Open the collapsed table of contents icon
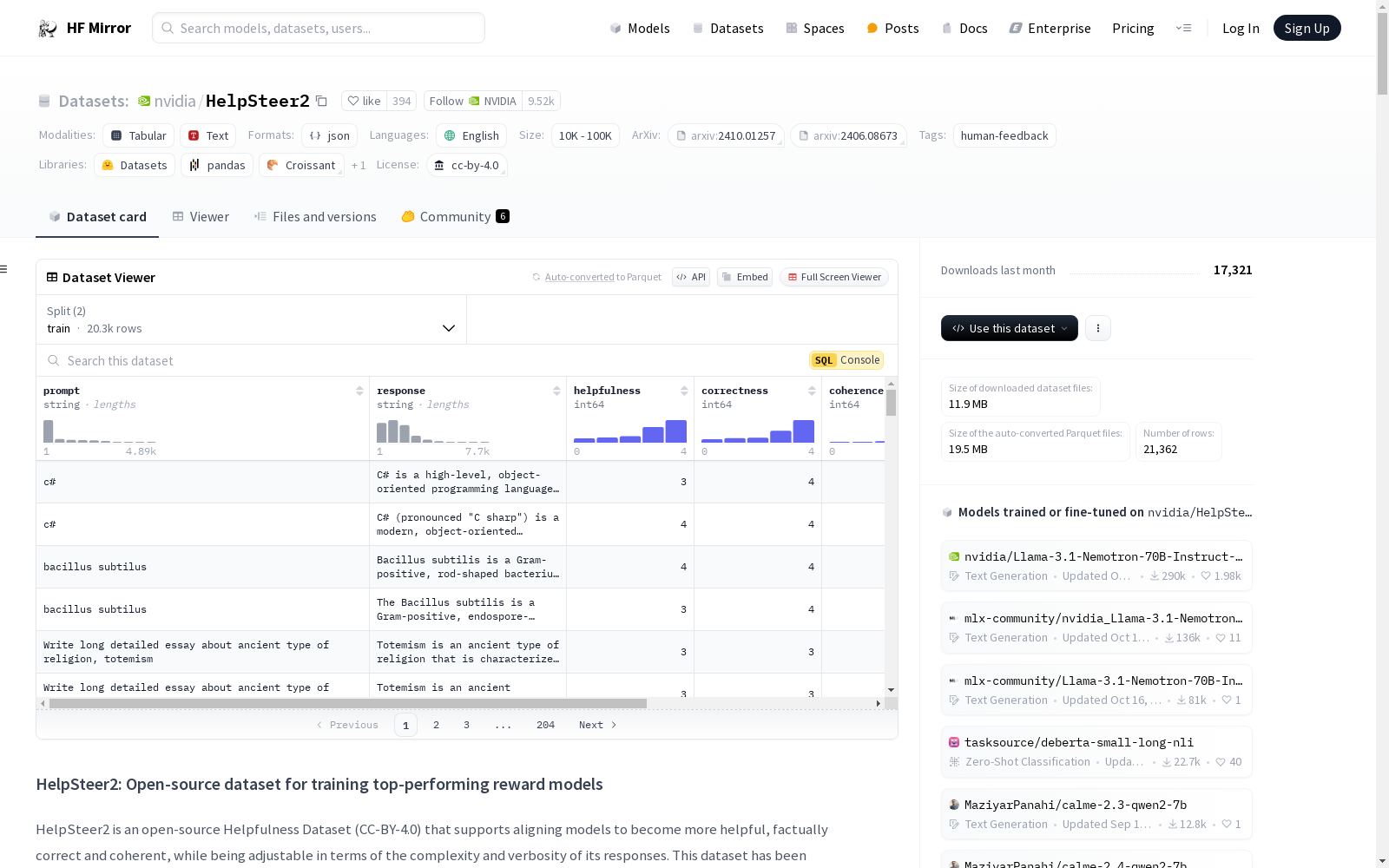This screenshot has width=1389, height=868. point(3,269)
